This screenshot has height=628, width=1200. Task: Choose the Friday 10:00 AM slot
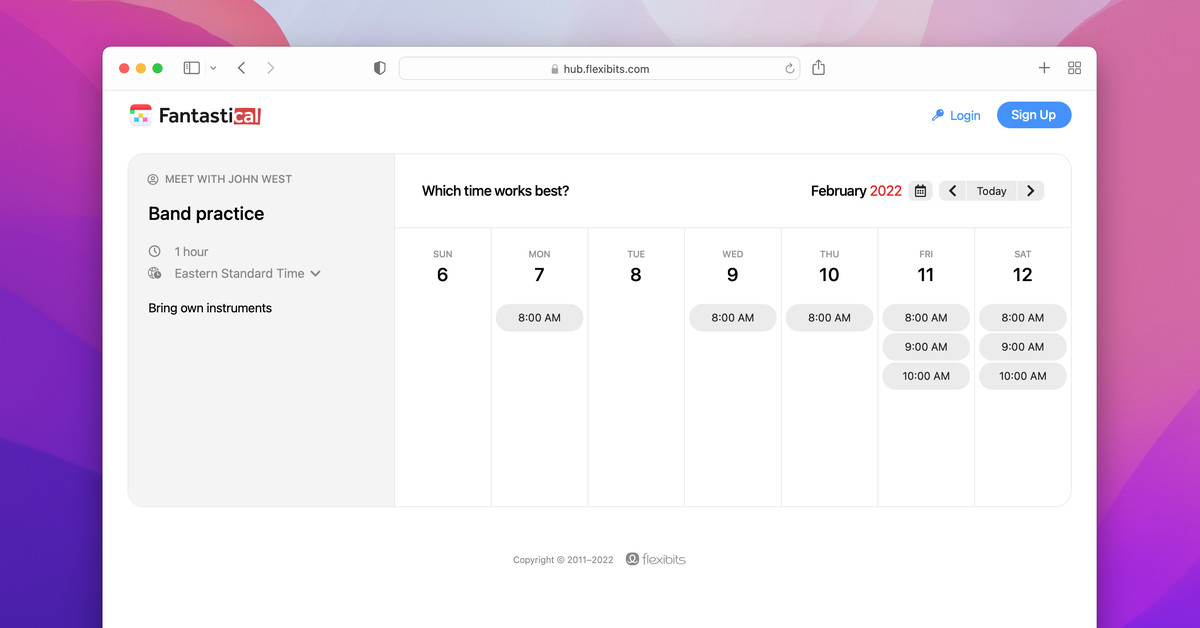(925, 376)
